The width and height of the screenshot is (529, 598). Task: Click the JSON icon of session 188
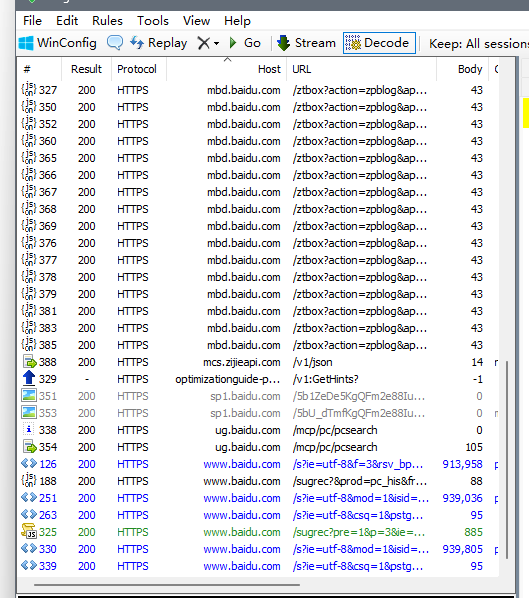(29, 481)
